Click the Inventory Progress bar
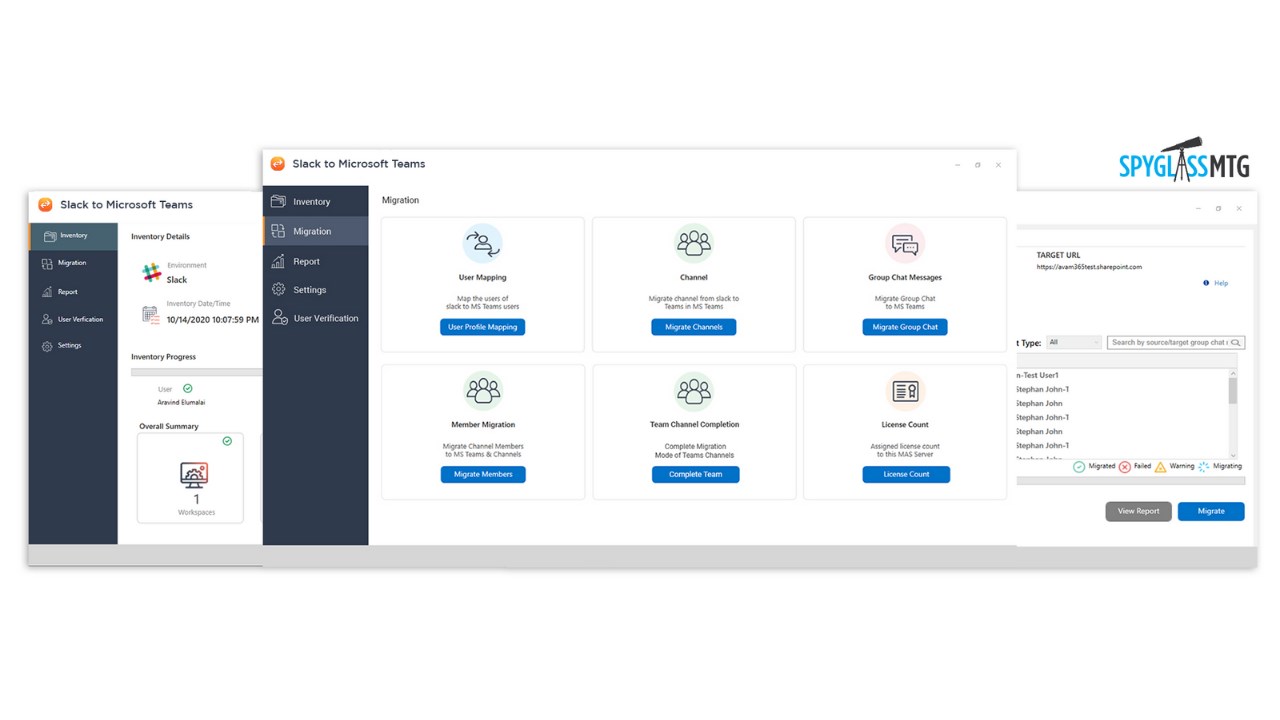Screen dimensions: 1280x720 [196, 372]
